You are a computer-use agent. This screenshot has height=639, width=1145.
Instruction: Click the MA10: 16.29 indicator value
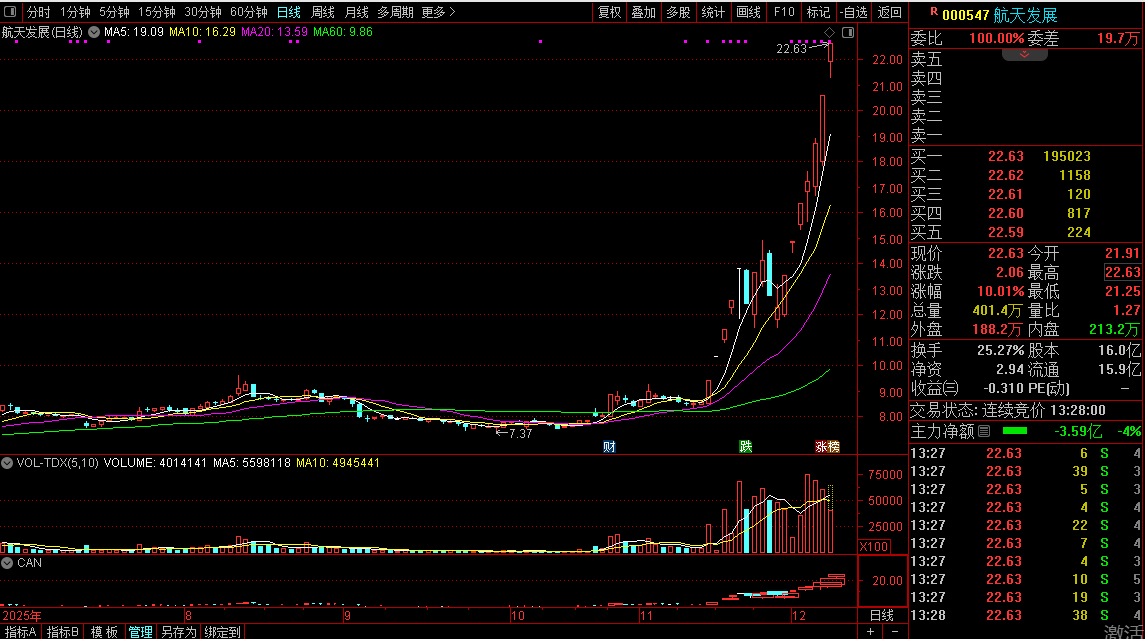[x=202, y=32]
